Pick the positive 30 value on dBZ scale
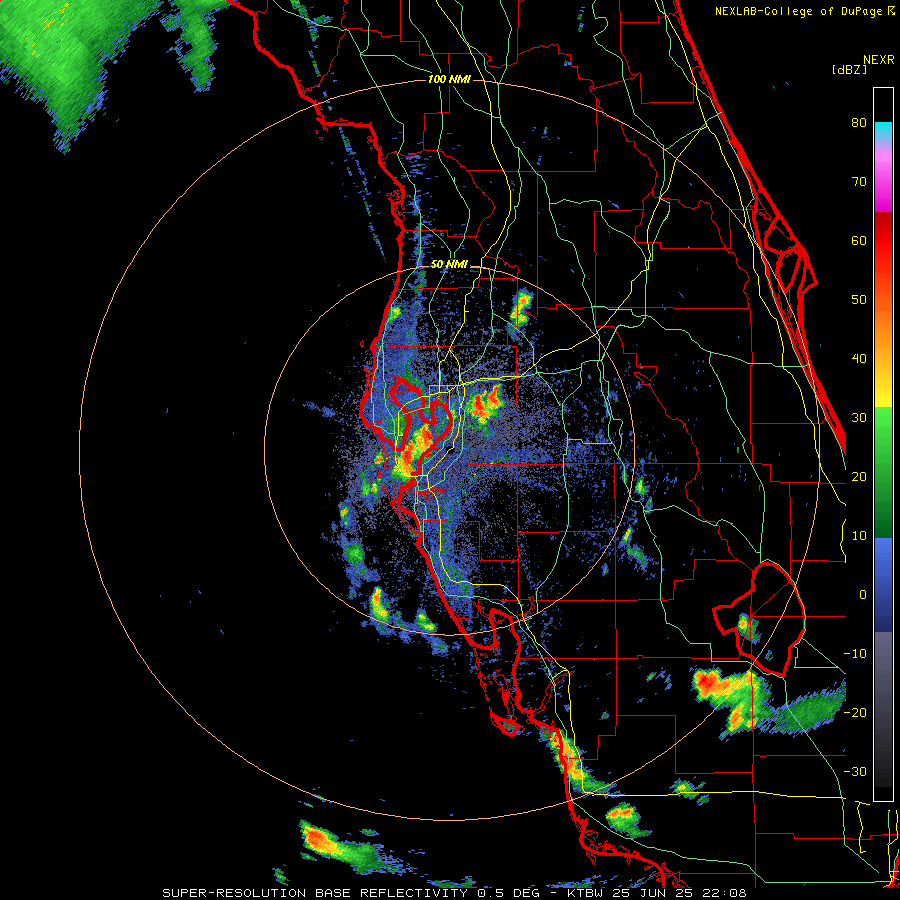Image resolution: width=900 pixels, height=900 pixels. [x=859, y=418]
